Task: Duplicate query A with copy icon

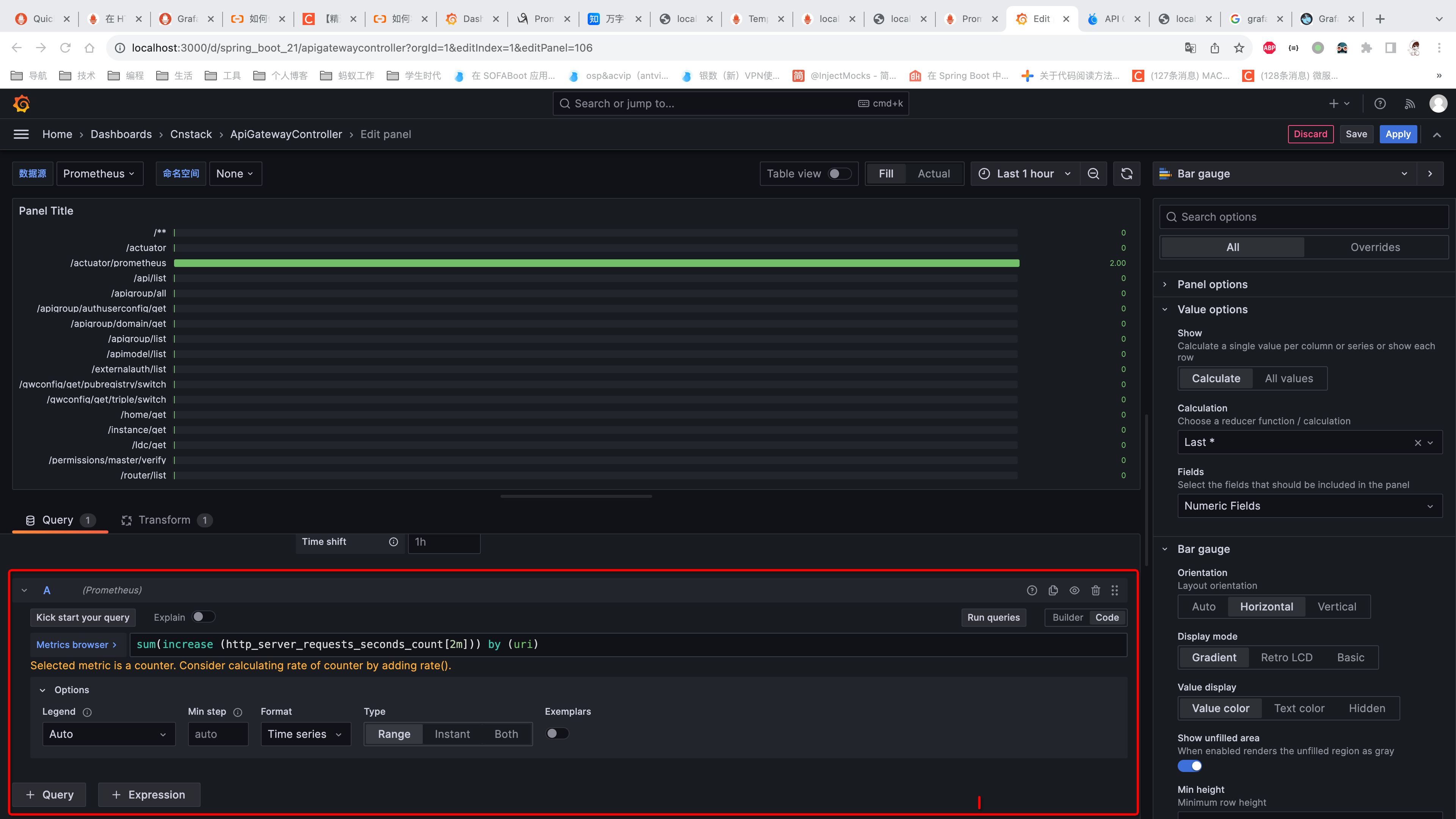Action: [x=1053, y=590]
